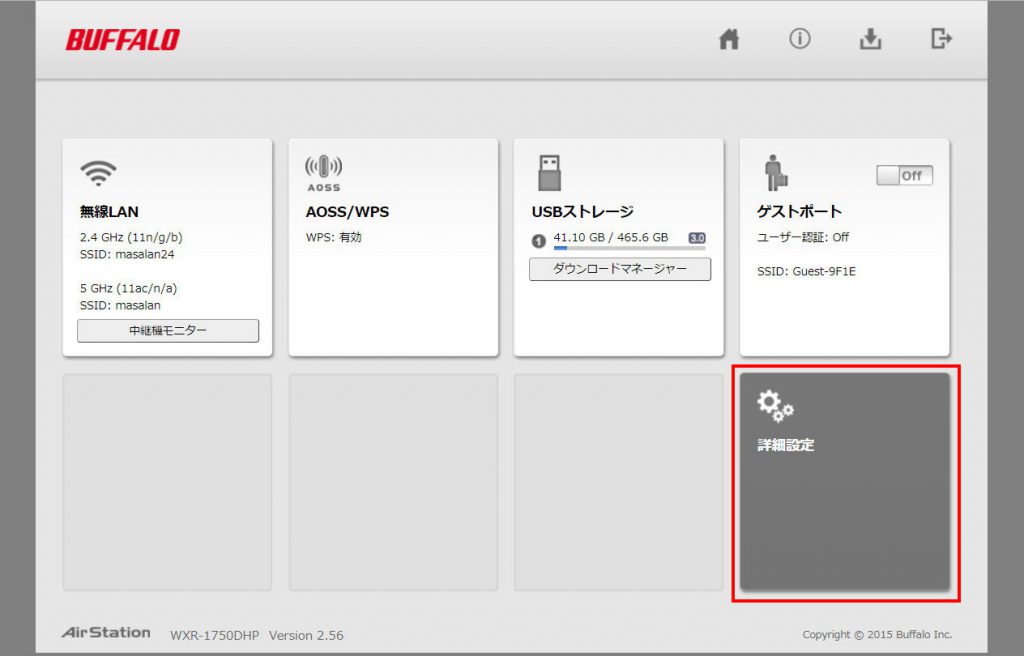The width and height of the screenshot is (1024, 656).
Task: Log out using the exit icon
Action: 941,39
